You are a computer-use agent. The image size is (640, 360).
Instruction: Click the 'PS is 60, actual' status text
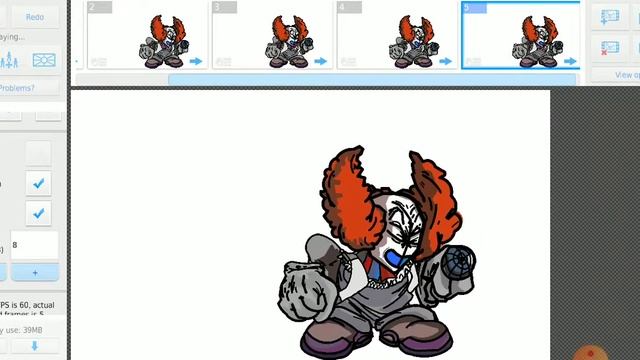click(x=27, y=305)
